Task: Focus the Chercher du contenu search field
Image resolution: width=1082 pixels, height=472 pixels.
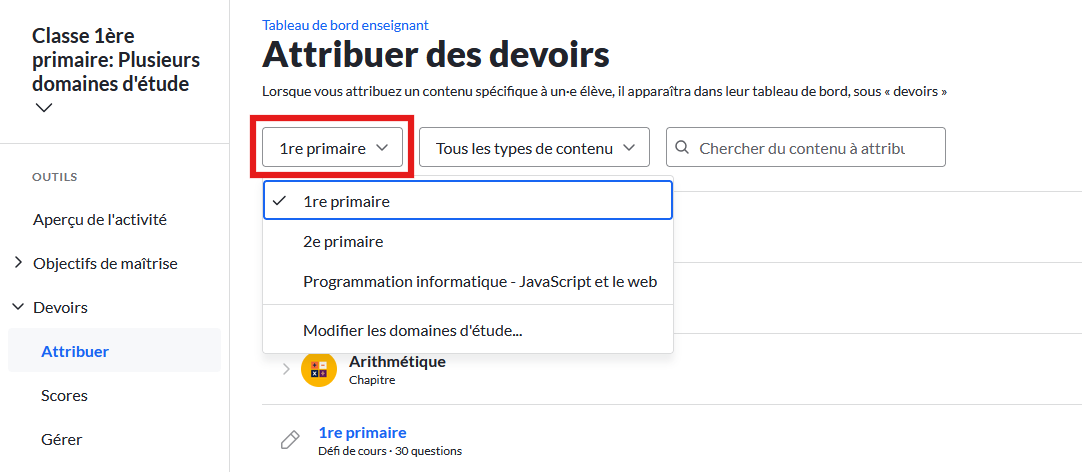Action: [x=805, y=147]
